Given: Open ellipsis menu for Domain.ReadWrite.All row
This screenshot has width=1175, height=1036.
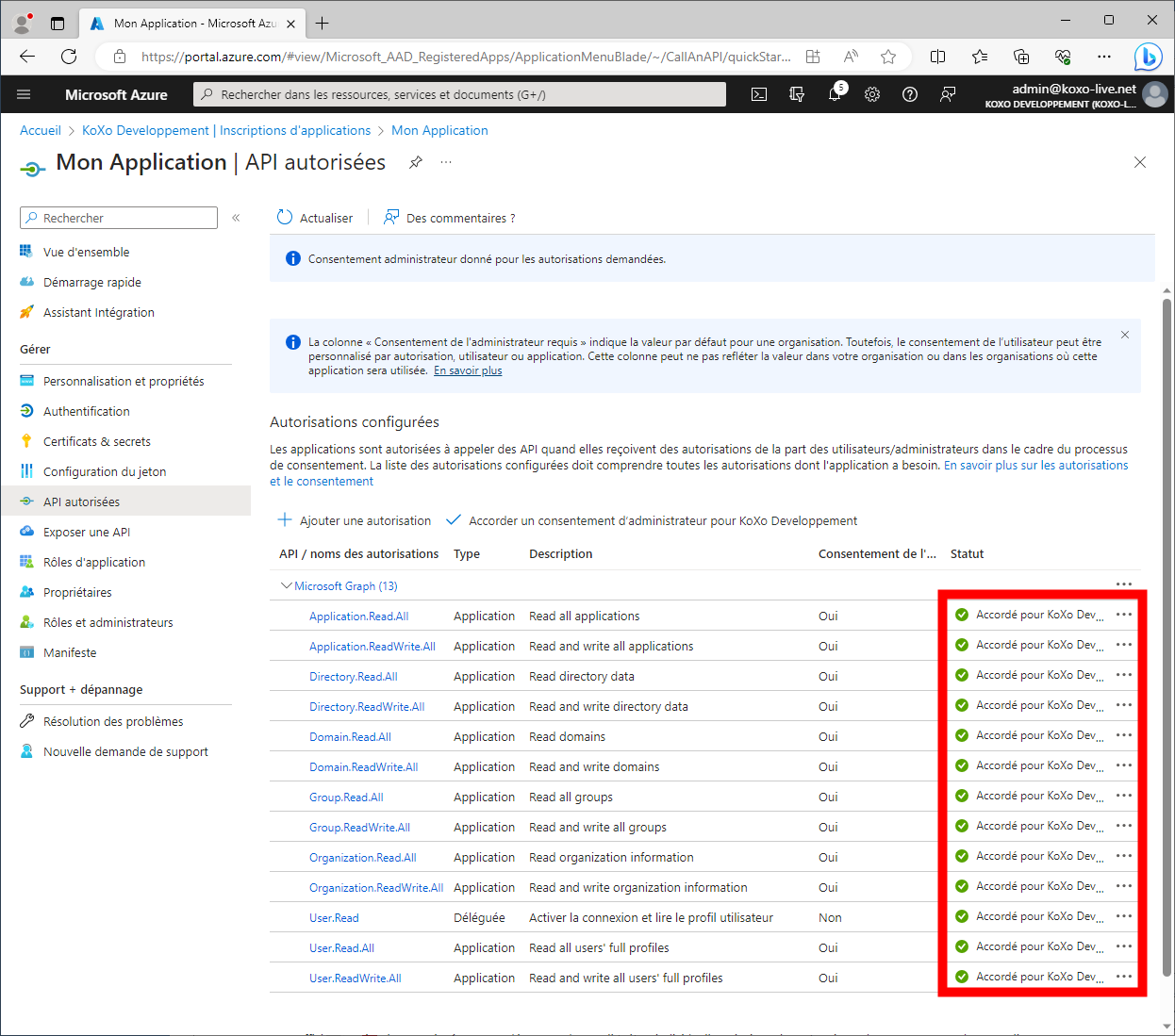Looking at the screenshot, I should tap(1124, 765).
